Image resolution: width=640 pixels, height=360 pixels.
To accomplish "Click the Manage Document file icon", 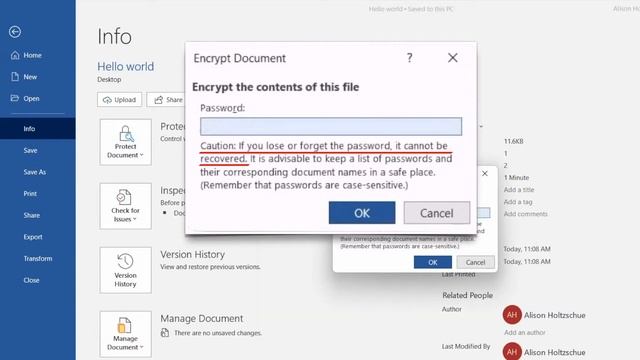I will click(124, 325).
